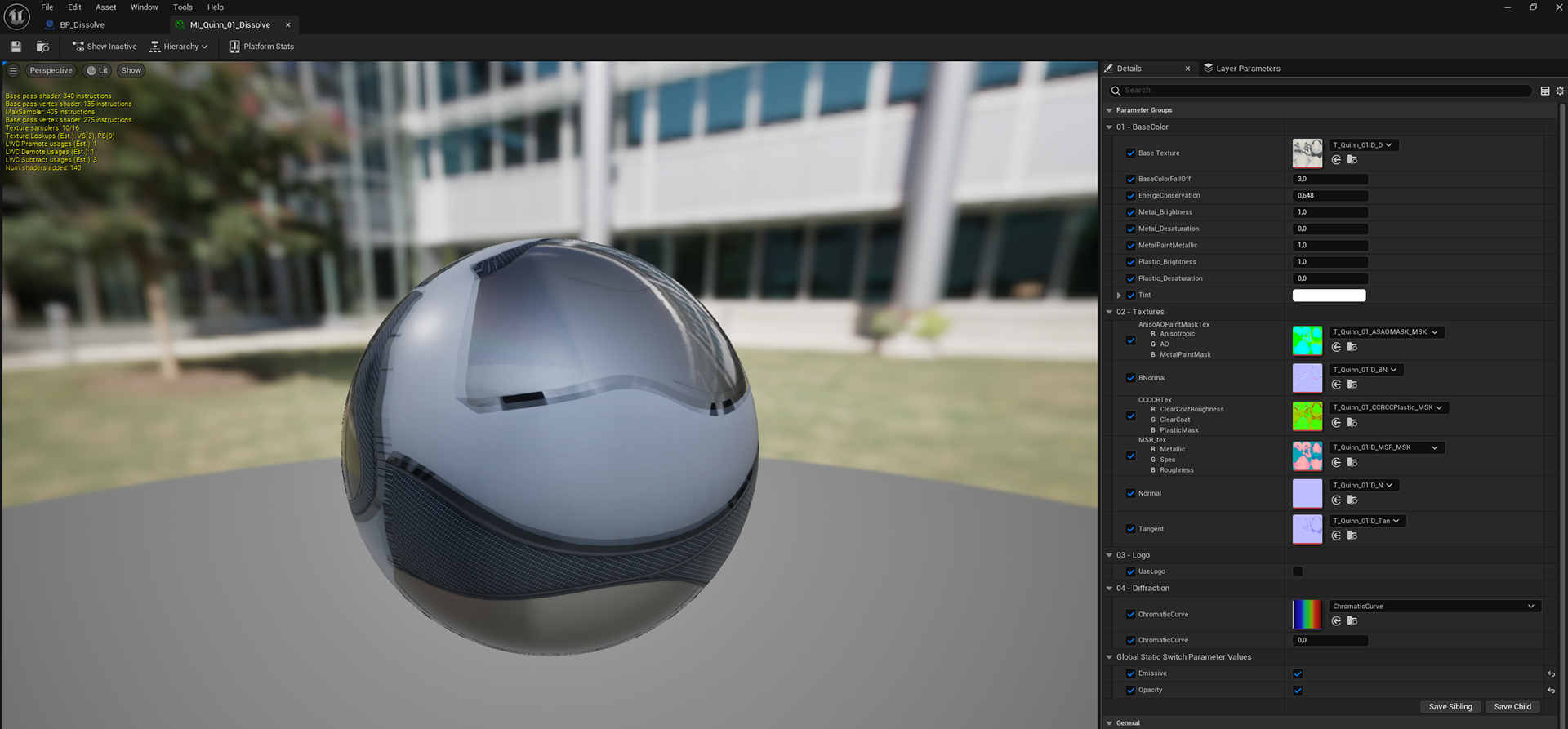This screenshot has height=729, width=1568.
Task: Collapse the 01 - BaseColor group
Action: [x=1109, y=127]
